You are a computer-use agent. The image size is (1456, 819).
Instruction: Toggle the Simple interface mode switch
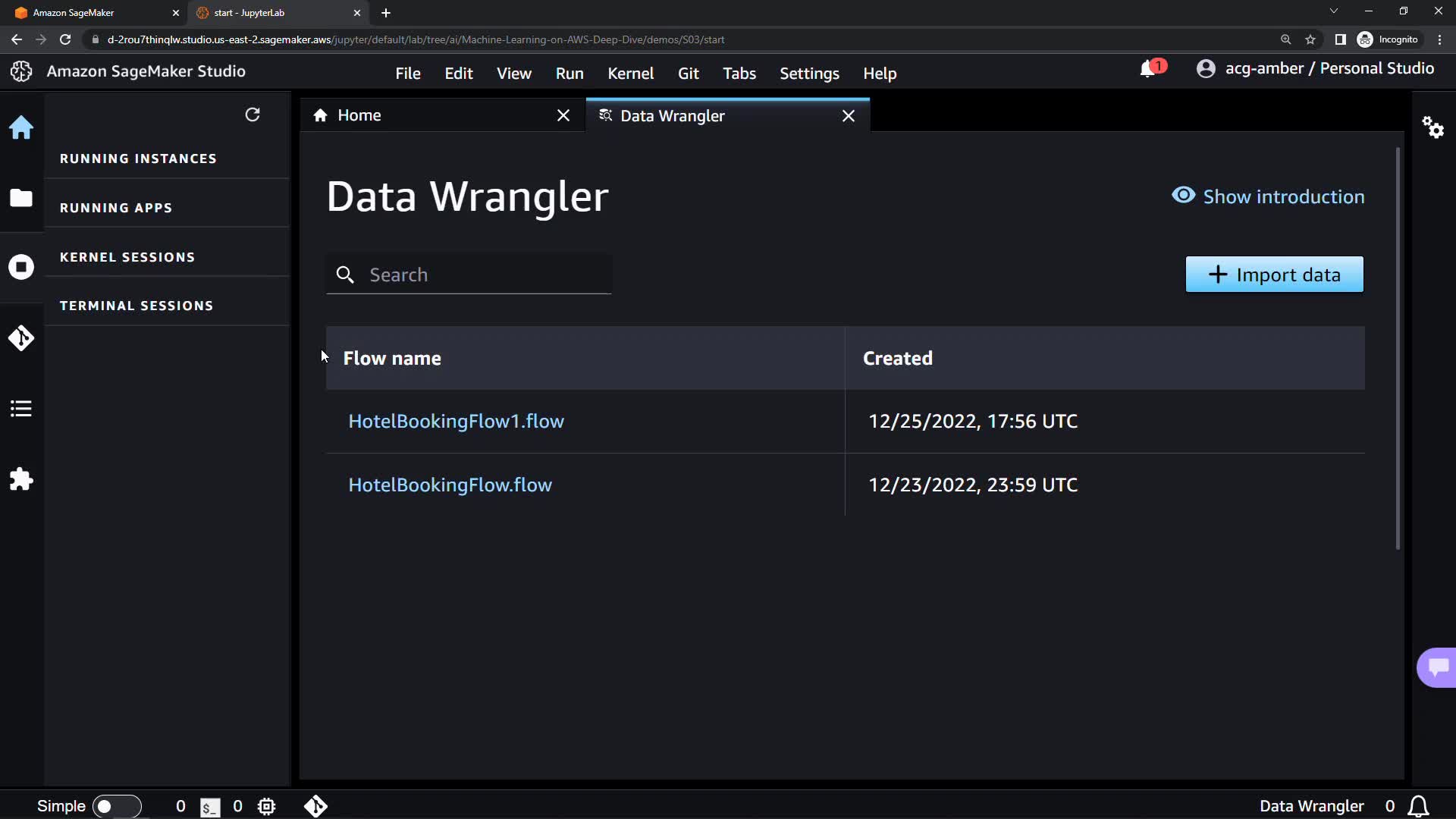116,806
